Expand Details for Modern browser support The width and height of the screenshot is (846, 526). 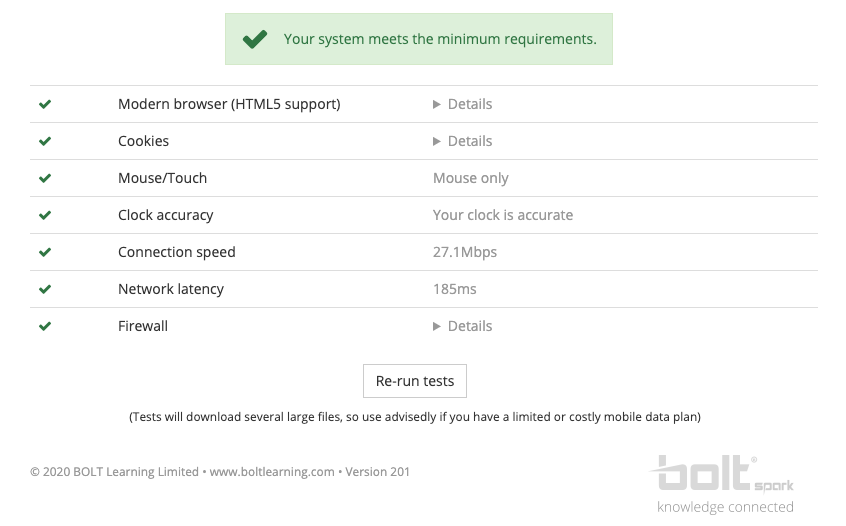pos(462,104)
